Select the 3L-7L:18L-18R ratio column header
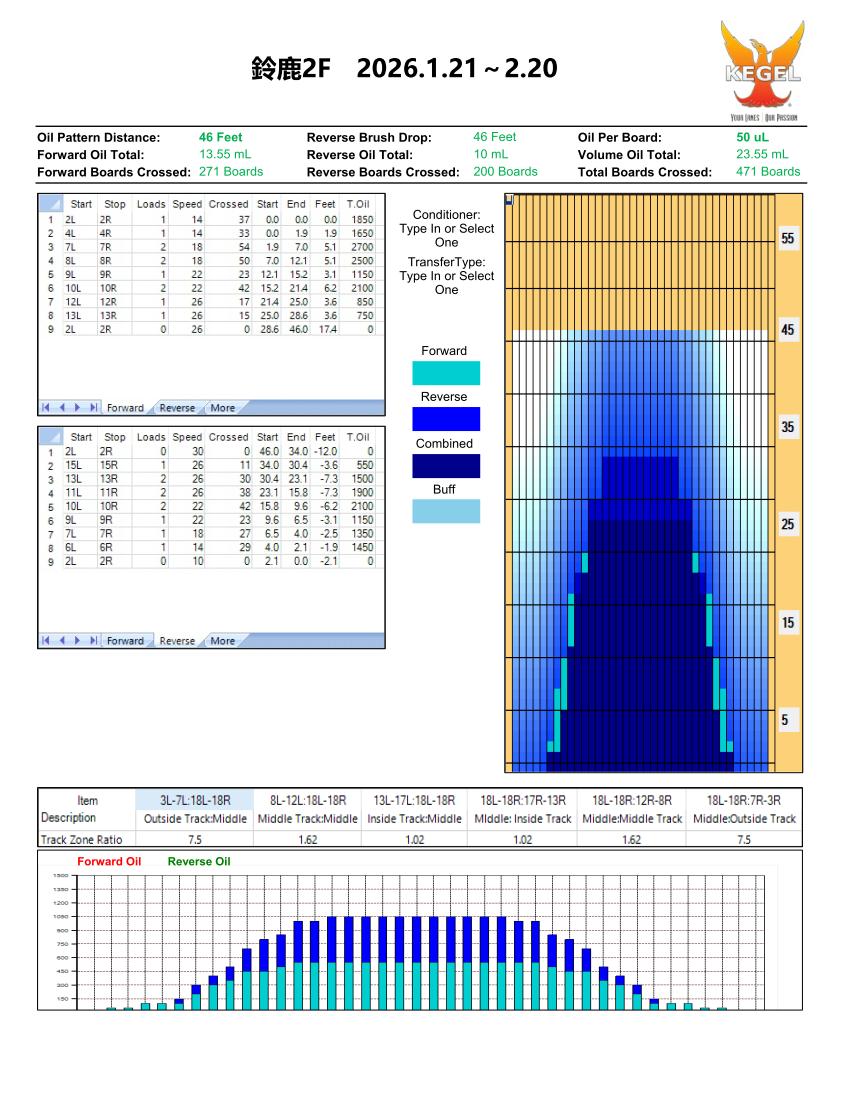 point(195,800)
